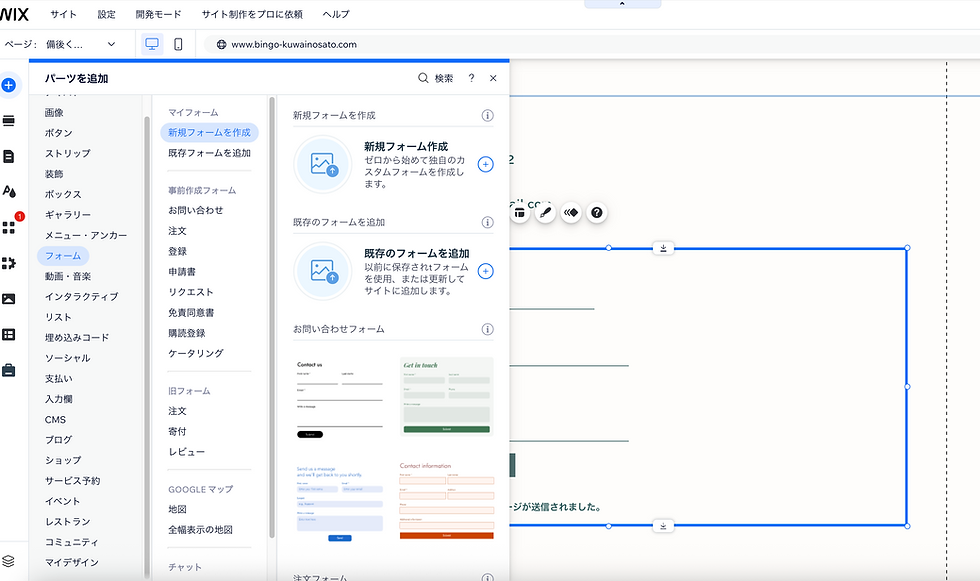Open the puzzle-piece integrations icon
This screenshot has height=581, width=980.
pyautogui.click(x=9, y=263)
